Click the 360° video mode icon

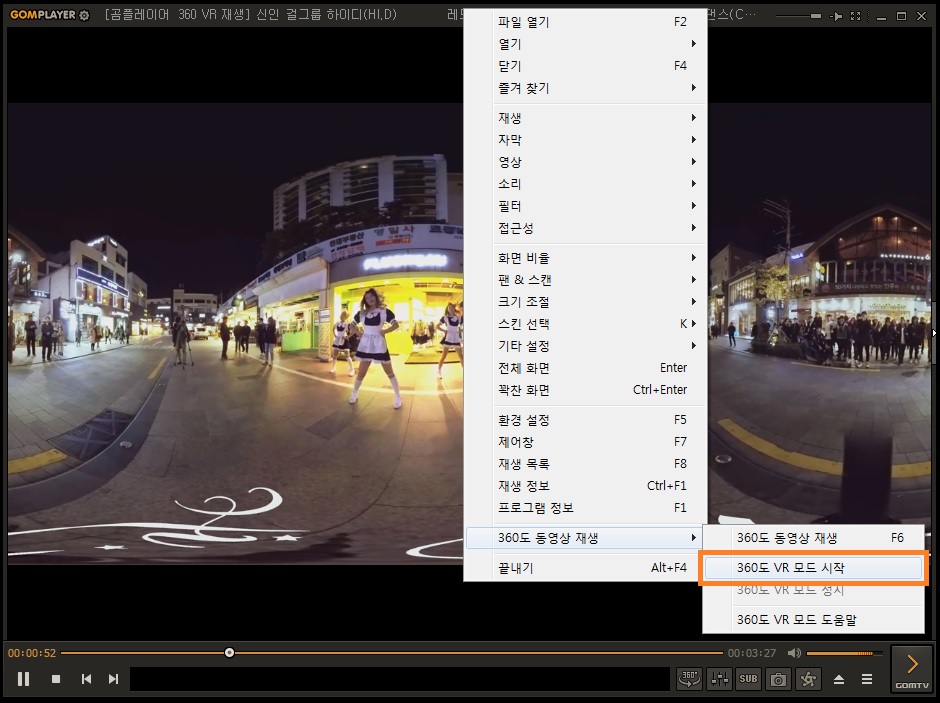click(689, 678)
